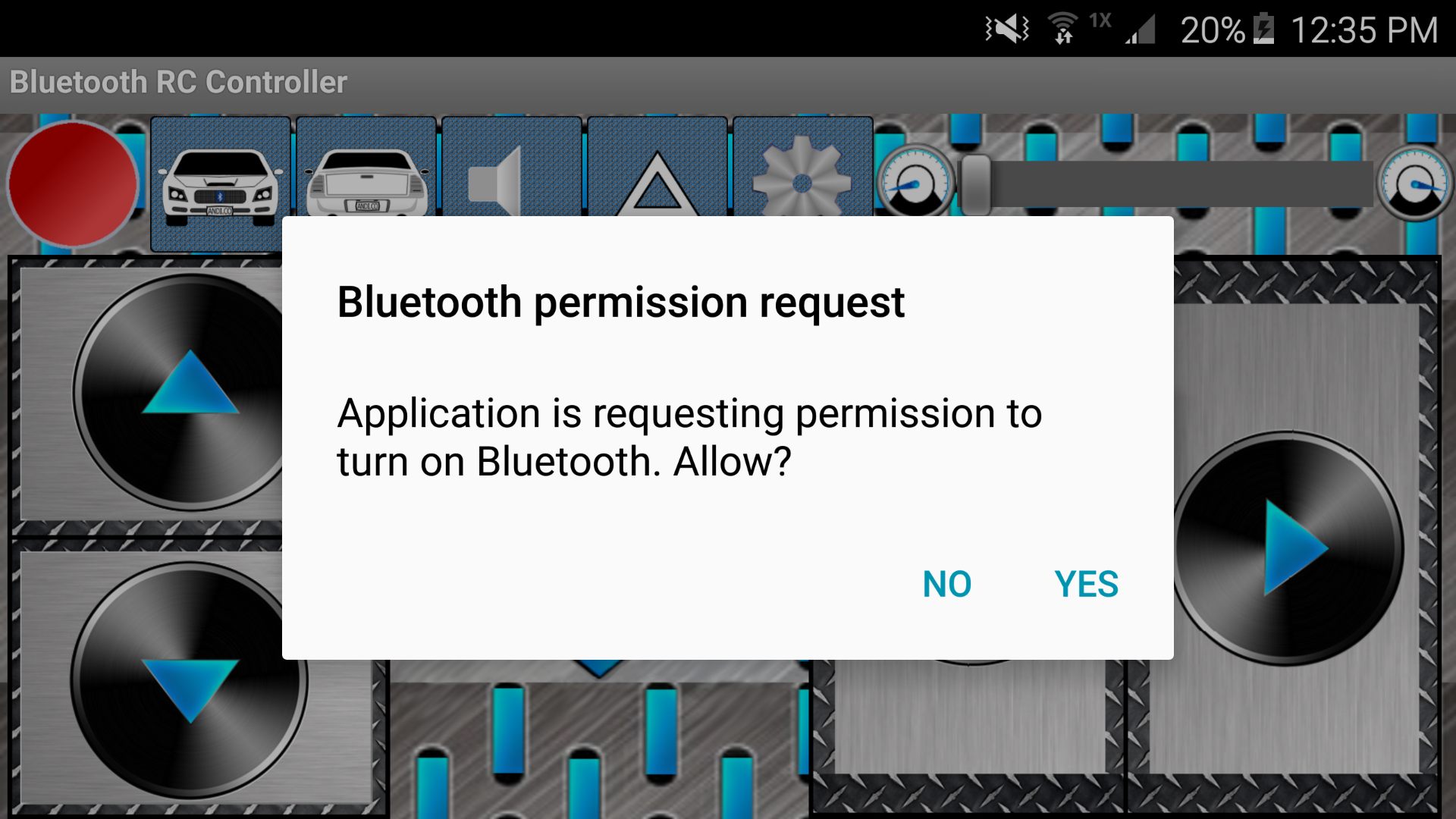Toggle the back lights car icon
This screenshot has height=819, width=1456.
(x=366, y=167)
